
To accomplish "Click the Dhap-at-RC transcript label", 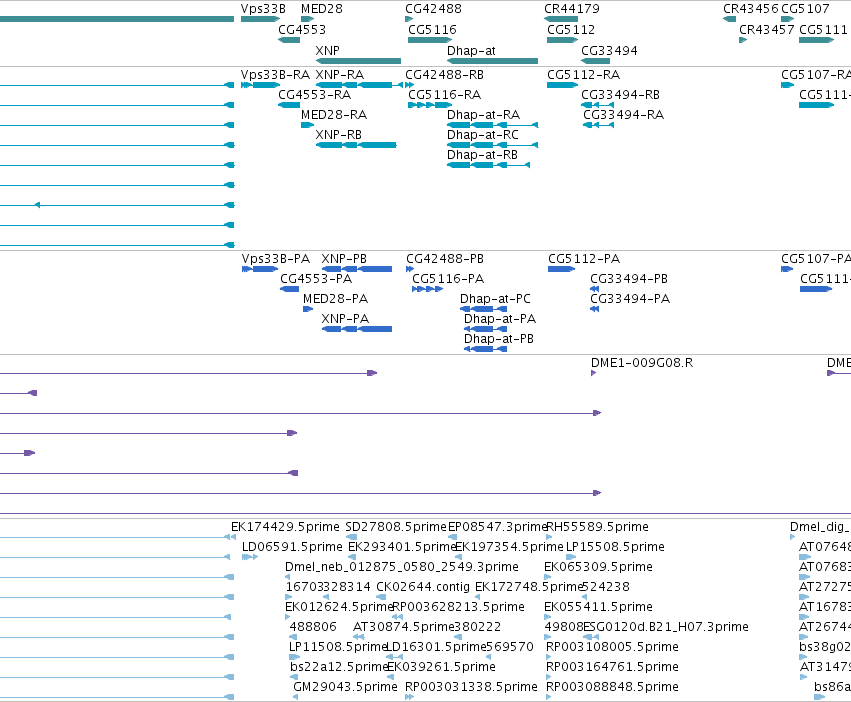I will click(482, 135).
